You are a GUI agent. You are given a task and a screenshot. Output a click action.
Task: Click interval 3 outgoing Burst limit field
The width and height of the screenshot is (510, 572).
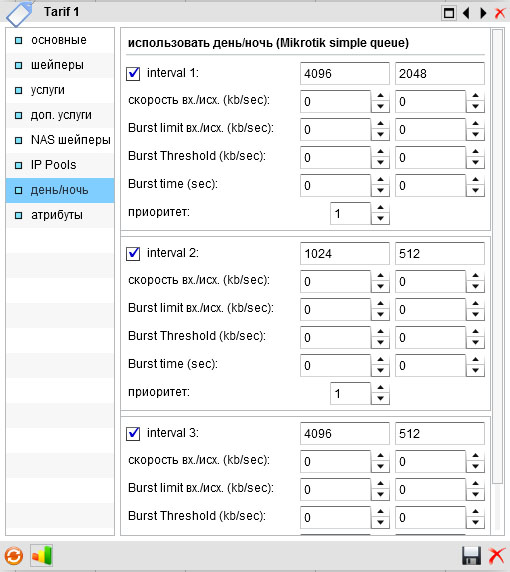pyautogui.click(x=430, y=490)
